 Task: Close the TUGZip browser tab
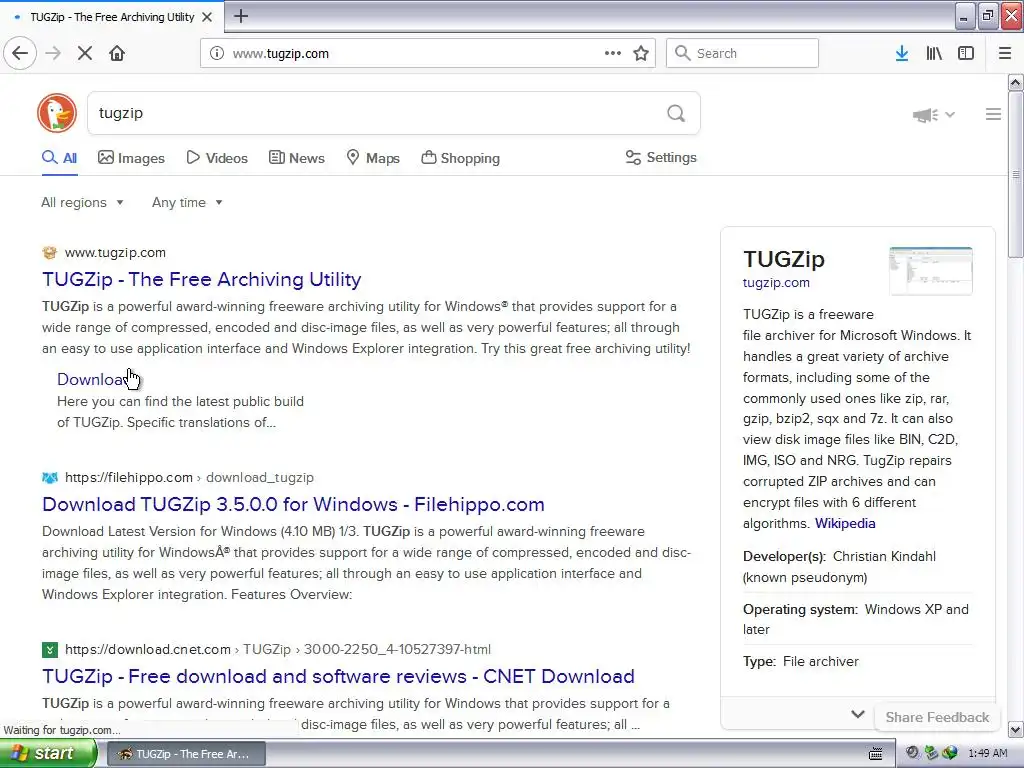[207, 17]
